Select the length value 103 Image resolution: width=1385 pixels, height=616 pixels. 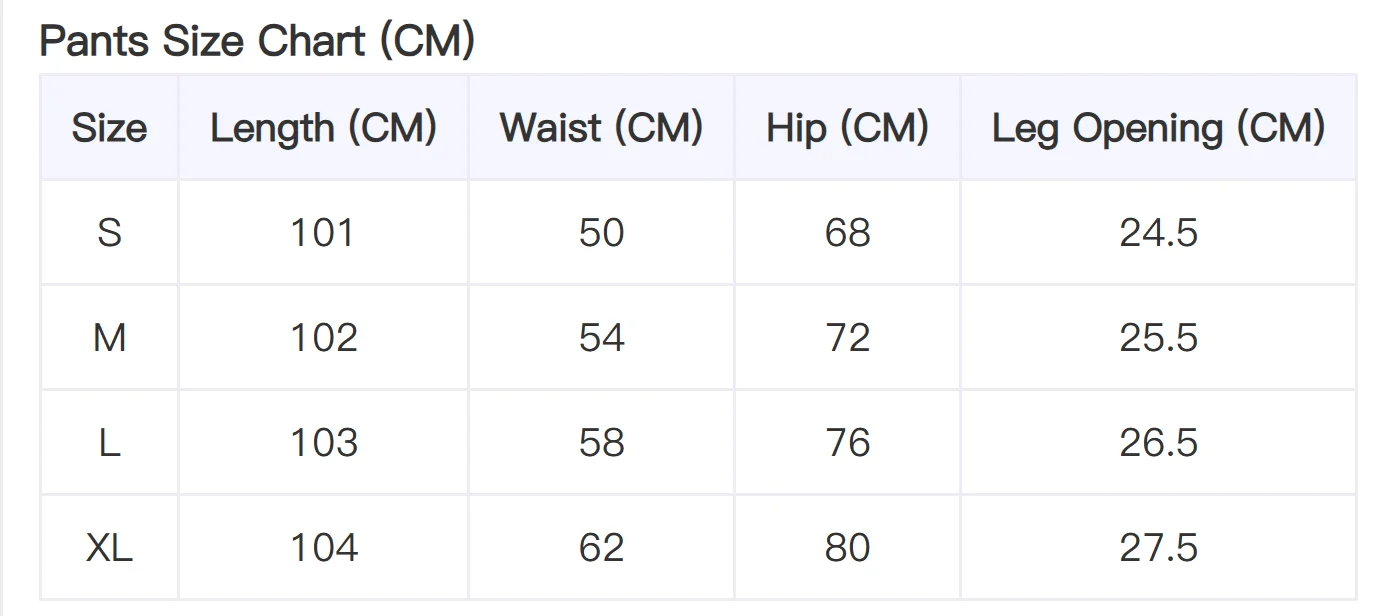pyautogui.click(x=323, y=443)
